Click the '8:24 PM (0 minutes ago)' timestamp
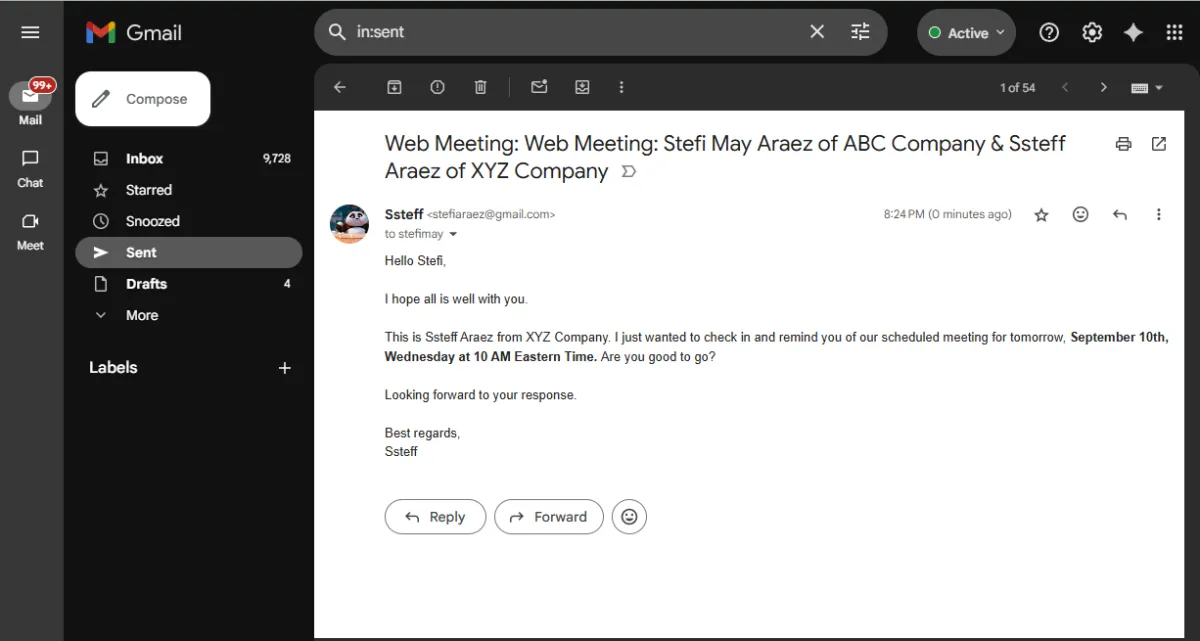The width and height of the screenshot is (1200, 641). point(947,214)
